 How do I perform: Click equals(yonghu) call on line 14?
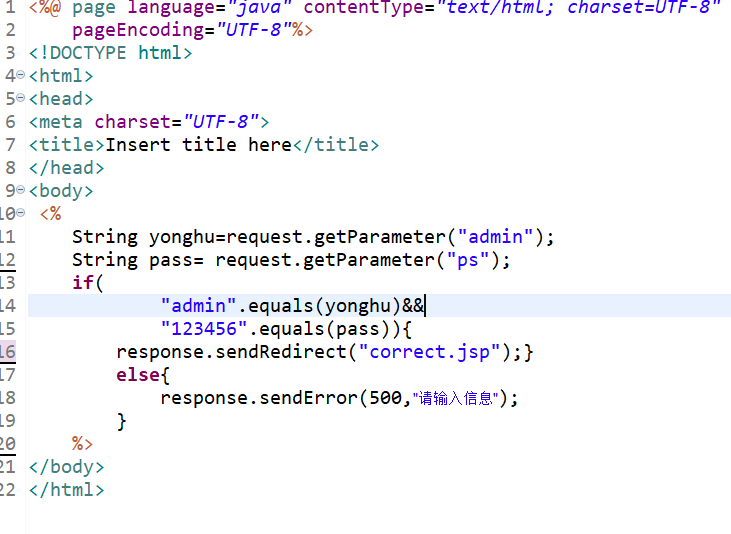coord(324,306)
